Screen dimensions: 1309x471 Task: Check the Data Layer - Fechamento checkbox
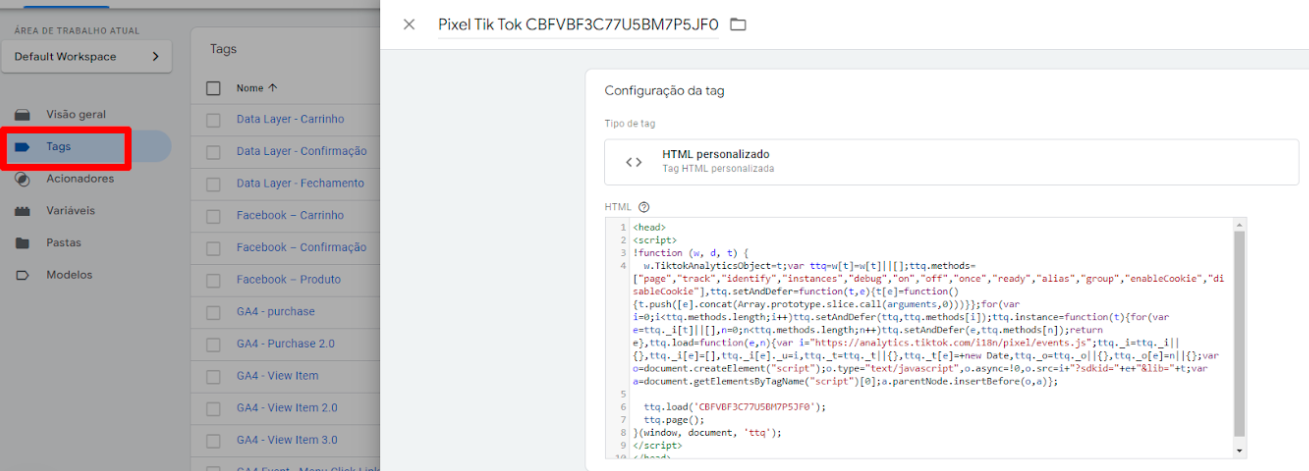(x=213, y=184)
